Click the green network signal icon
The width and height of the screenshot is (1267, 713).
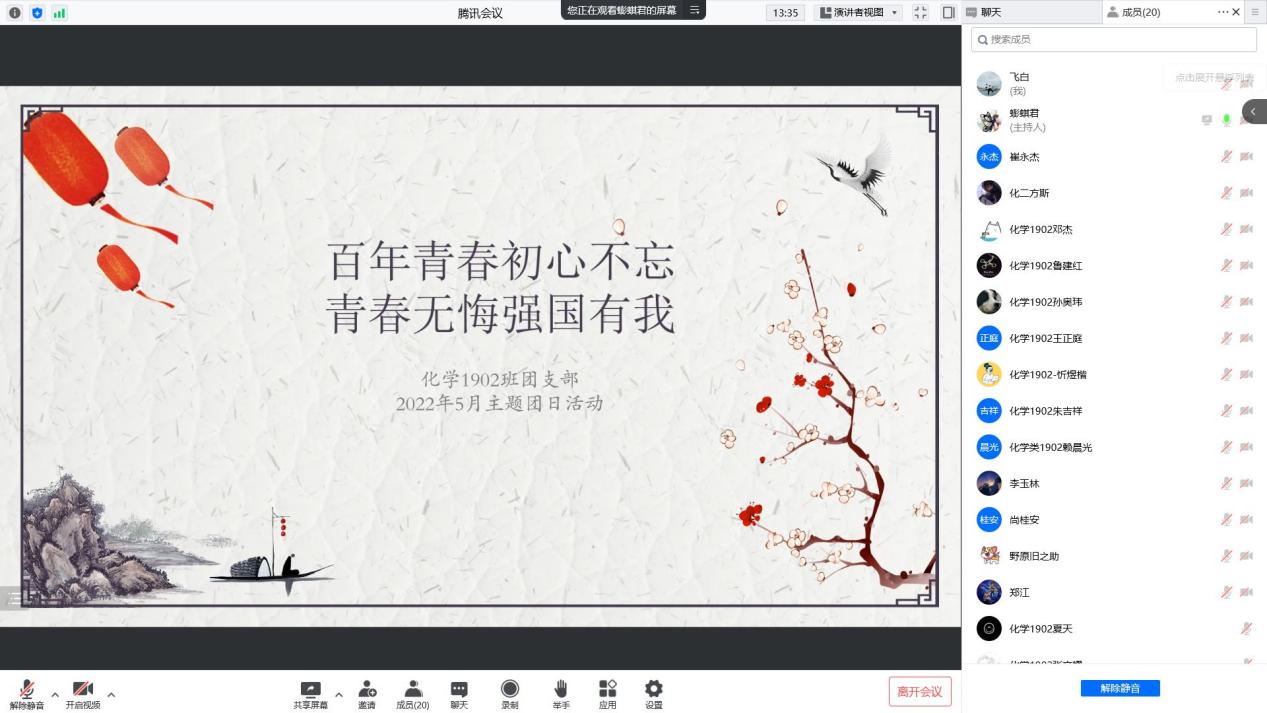tap(59, 13)
